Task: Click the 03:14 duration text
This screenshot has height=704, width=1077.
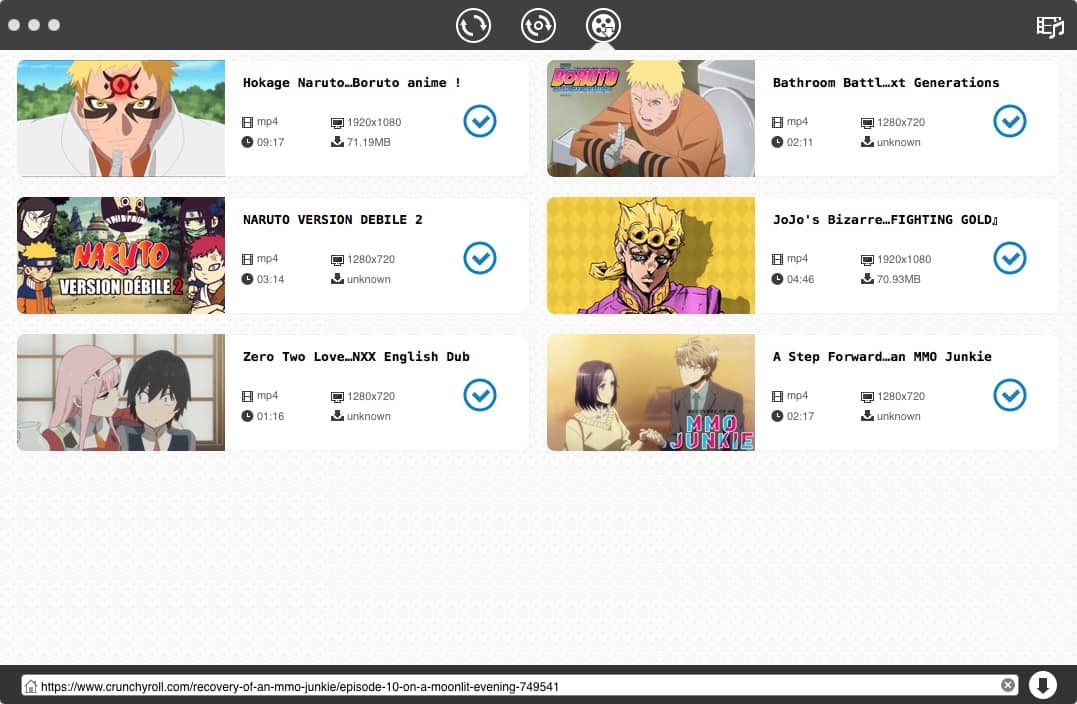Action: (270, 279)
